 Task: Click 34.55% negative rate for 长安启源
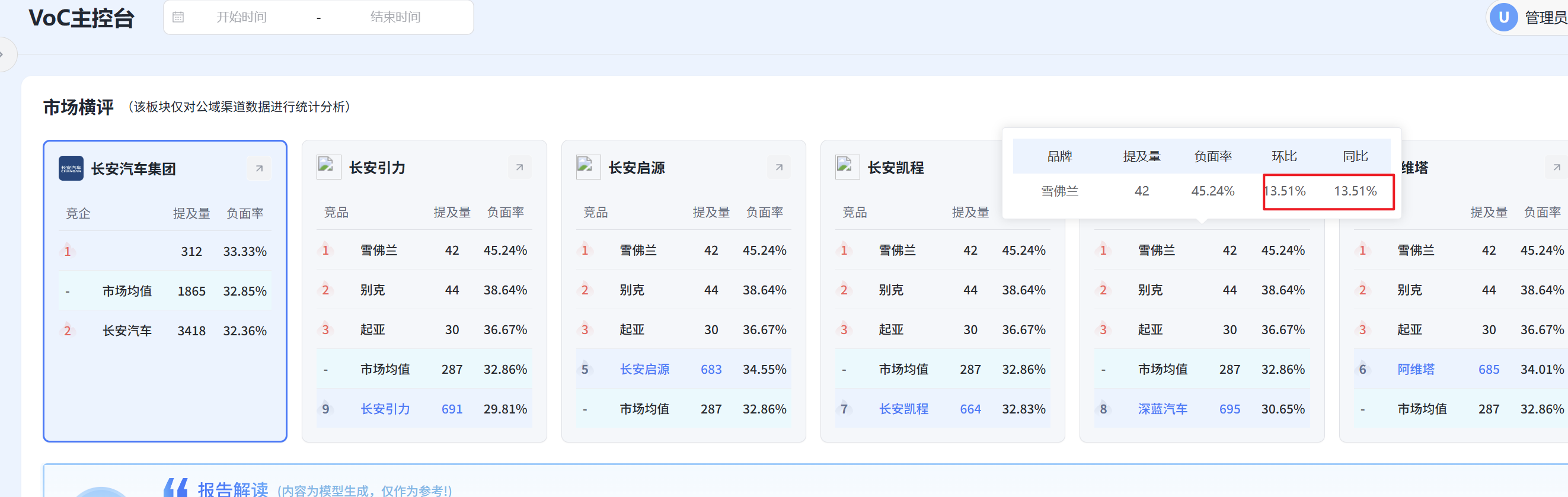coord(765,370)
